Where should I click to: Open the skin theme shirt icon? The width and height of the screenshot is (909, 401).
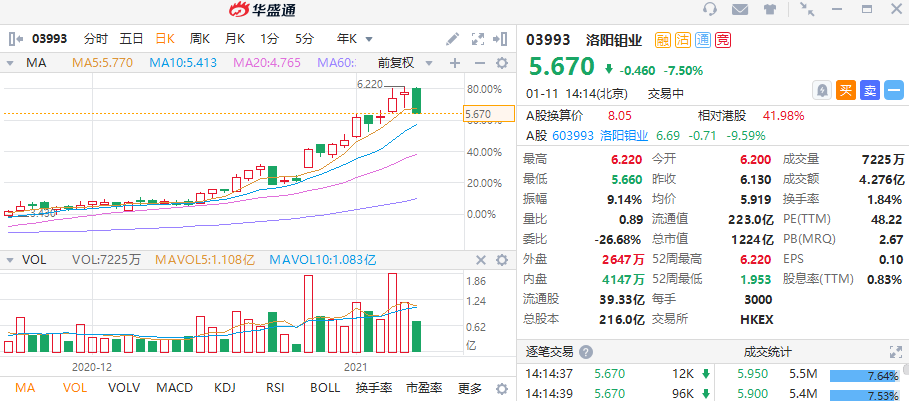point(769,9)
